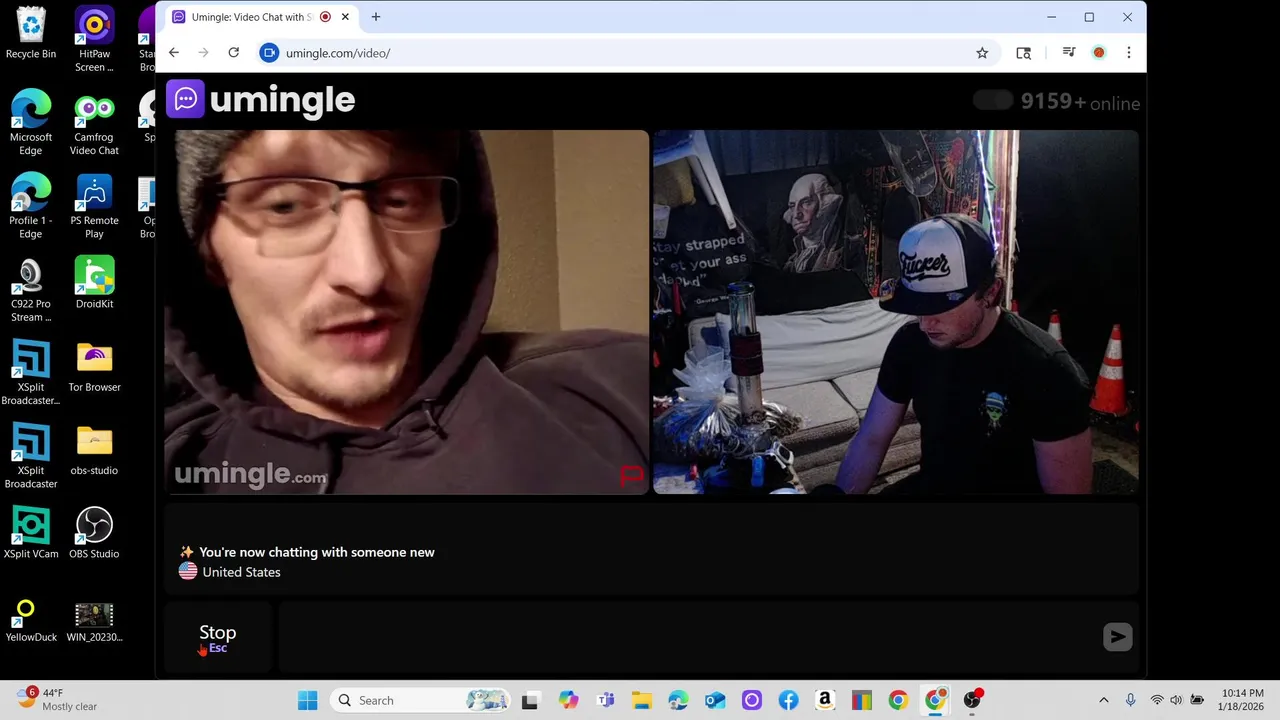Open the clock showing 10:14 PM
This screenshot has height=720, width=1280.
1241,700
